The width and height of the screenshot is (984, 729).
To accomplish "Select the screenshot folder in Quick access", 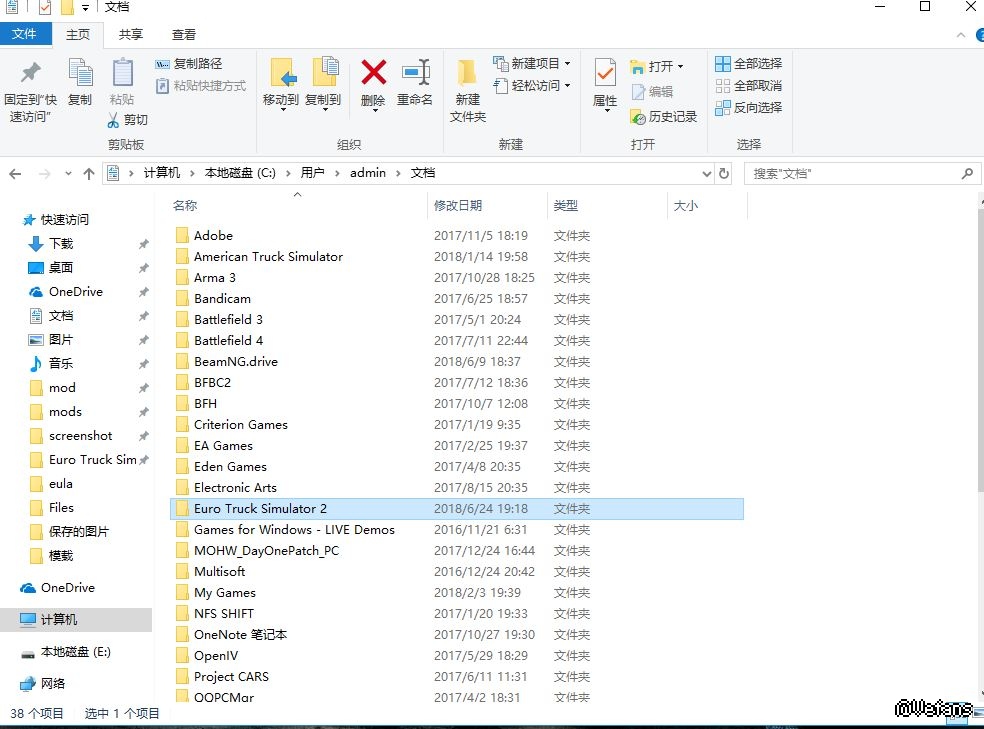I will pos(80,435).
